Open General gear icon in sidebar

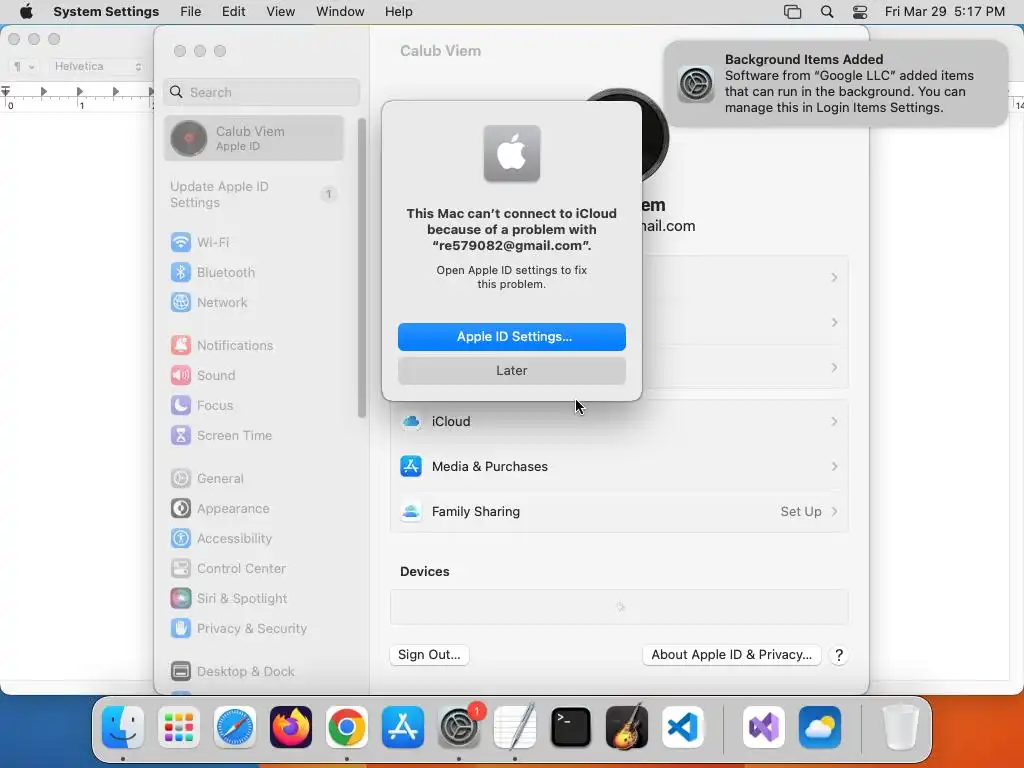181,479
